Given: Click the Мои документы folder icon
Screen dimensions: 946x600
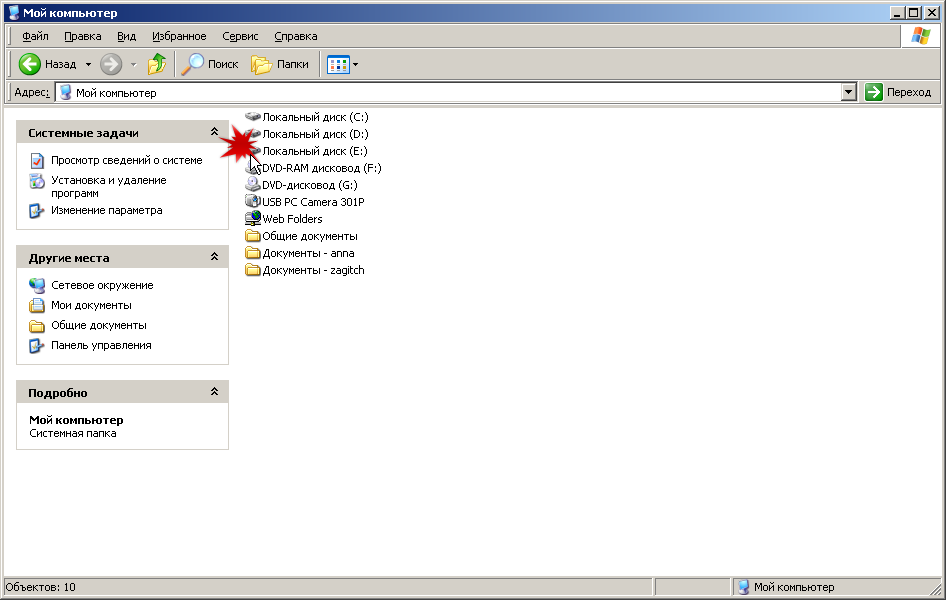Looking at the screenshot, I should pyautogui.click(x=37, y=305).
